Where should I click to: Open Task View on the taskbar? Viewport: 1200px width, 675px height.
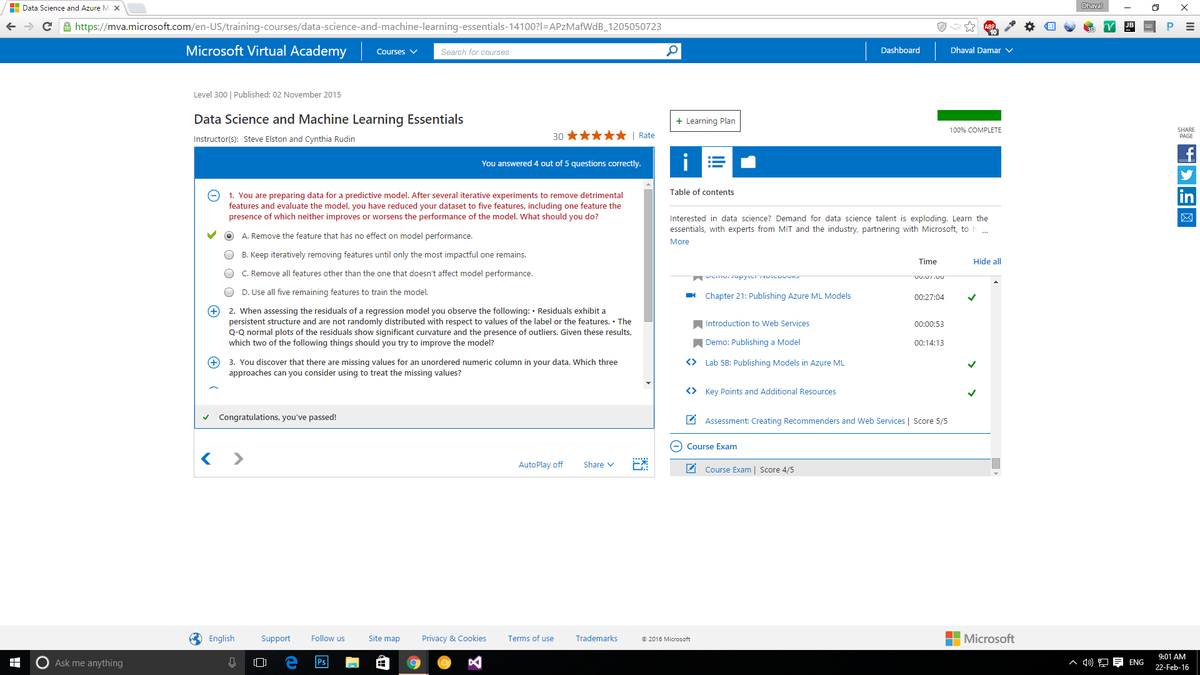tap(260, 662)
